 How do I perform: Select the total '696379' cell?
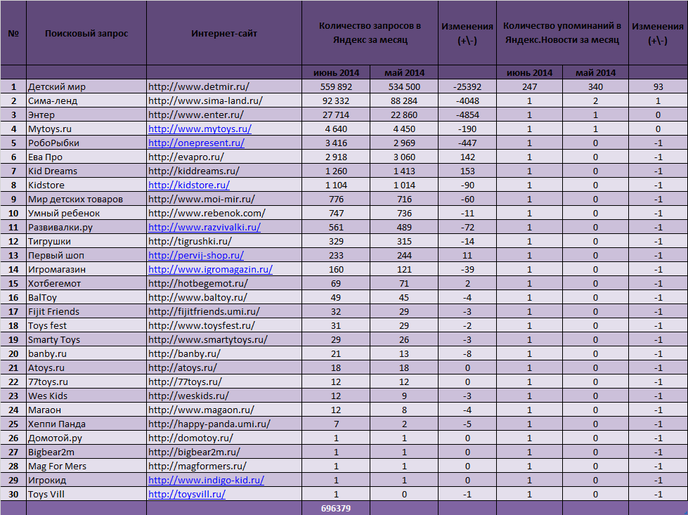point(336,508)
